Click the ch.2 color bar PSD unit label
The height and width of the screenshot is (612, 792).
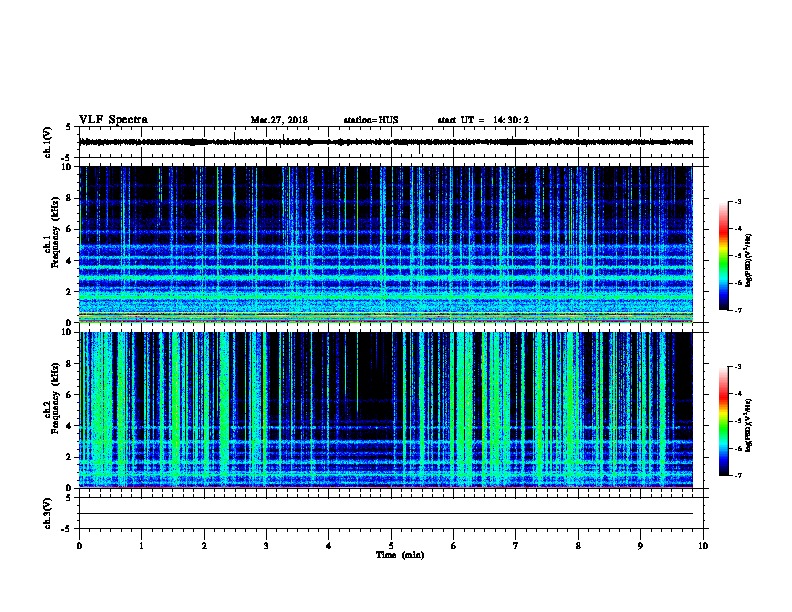click(x=749, y=425)
